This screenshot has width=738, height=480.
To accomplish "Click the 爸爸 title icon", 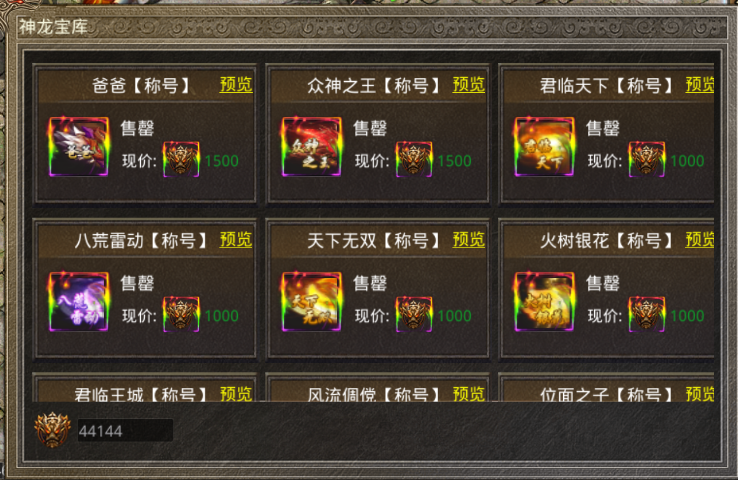I will point(79,147).
